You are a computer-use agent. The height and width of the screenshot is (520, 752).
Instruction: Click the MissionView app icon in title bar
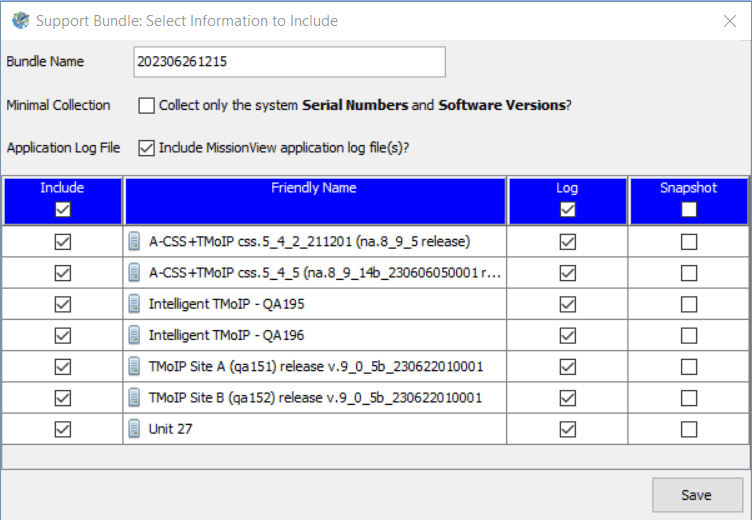tap(21, 21)
